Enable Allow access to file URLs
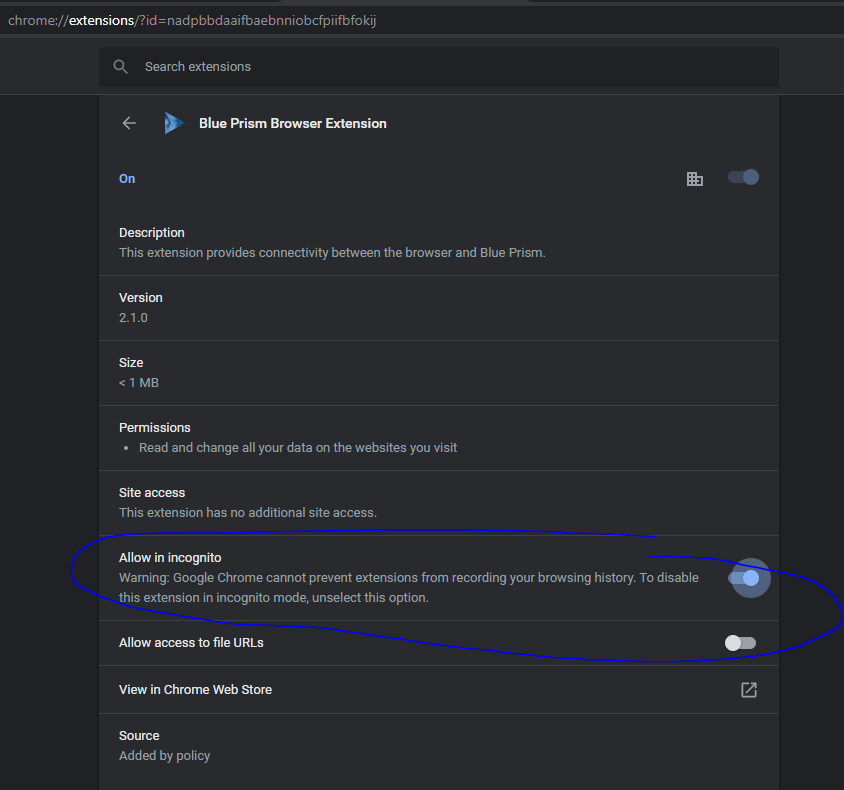Image resolution: width=844 pixels, height=790 pixels. pyautogui.click(x=741, y=643)
